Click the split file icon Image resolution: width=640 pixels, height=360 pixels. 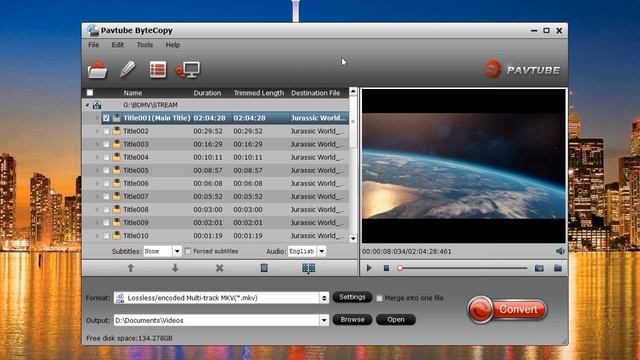click(309, 268)
